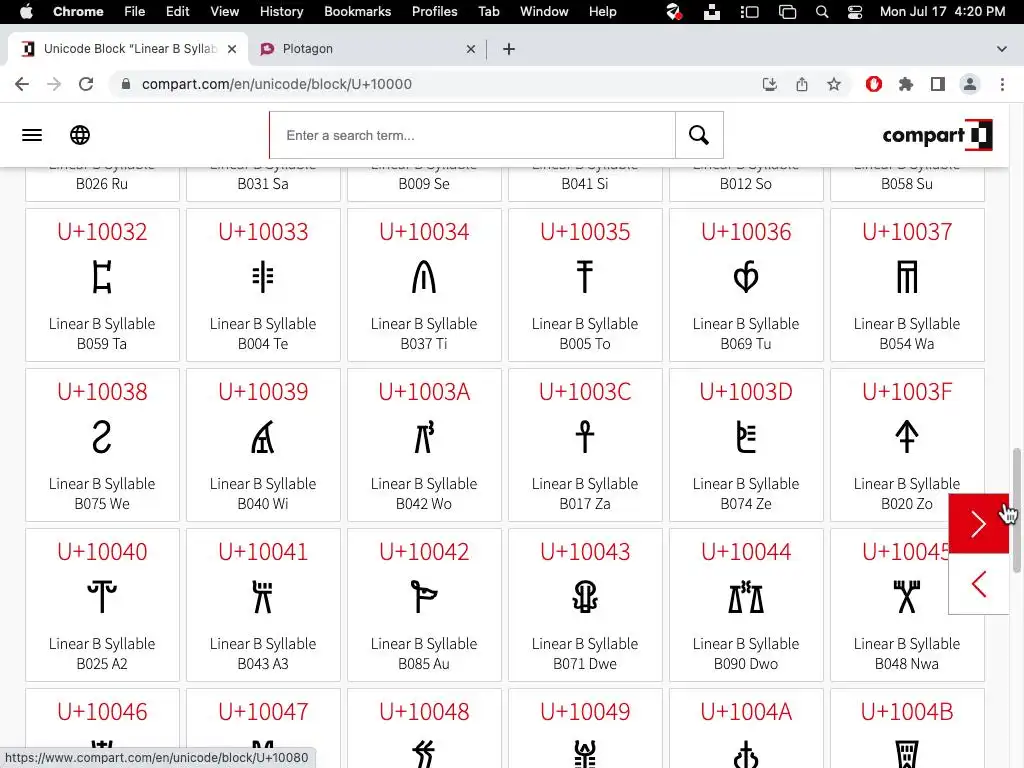This screenshot has height=768, width=1024.
Task: Open the U+10039 B040 Wi card
Action: [263, 445]
